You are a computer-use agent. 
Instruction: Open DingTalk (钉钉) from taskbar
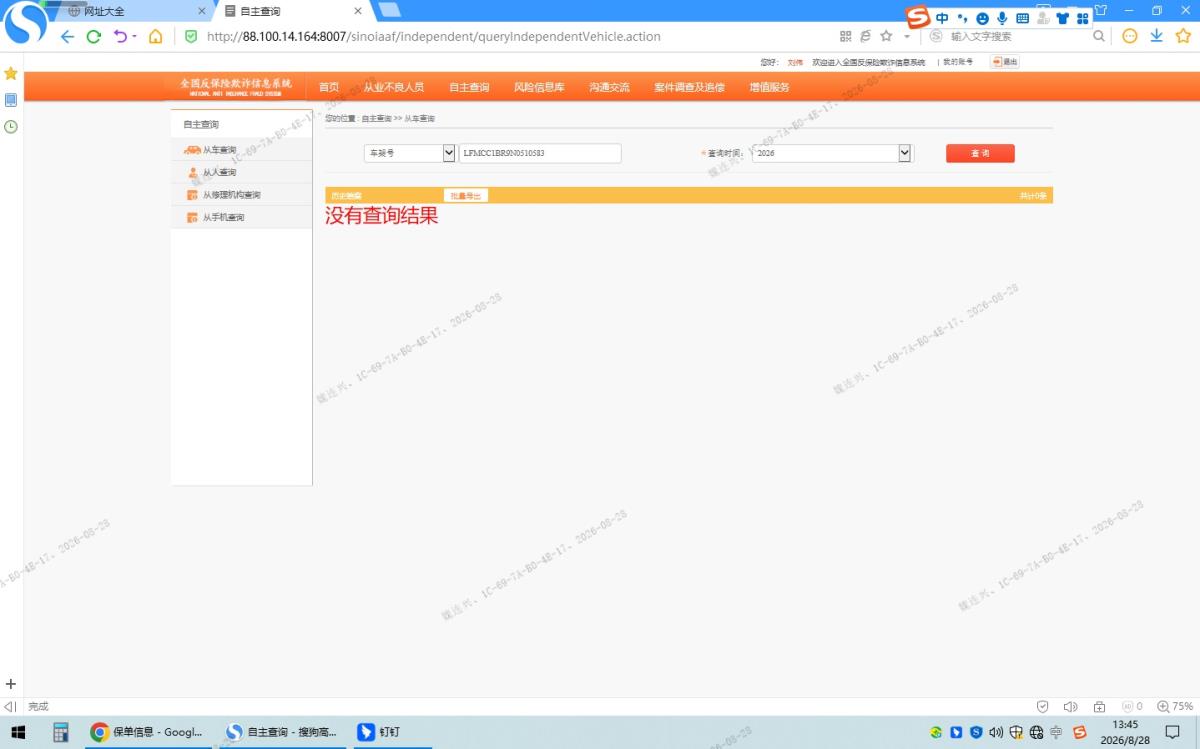[x=390, y=732]
